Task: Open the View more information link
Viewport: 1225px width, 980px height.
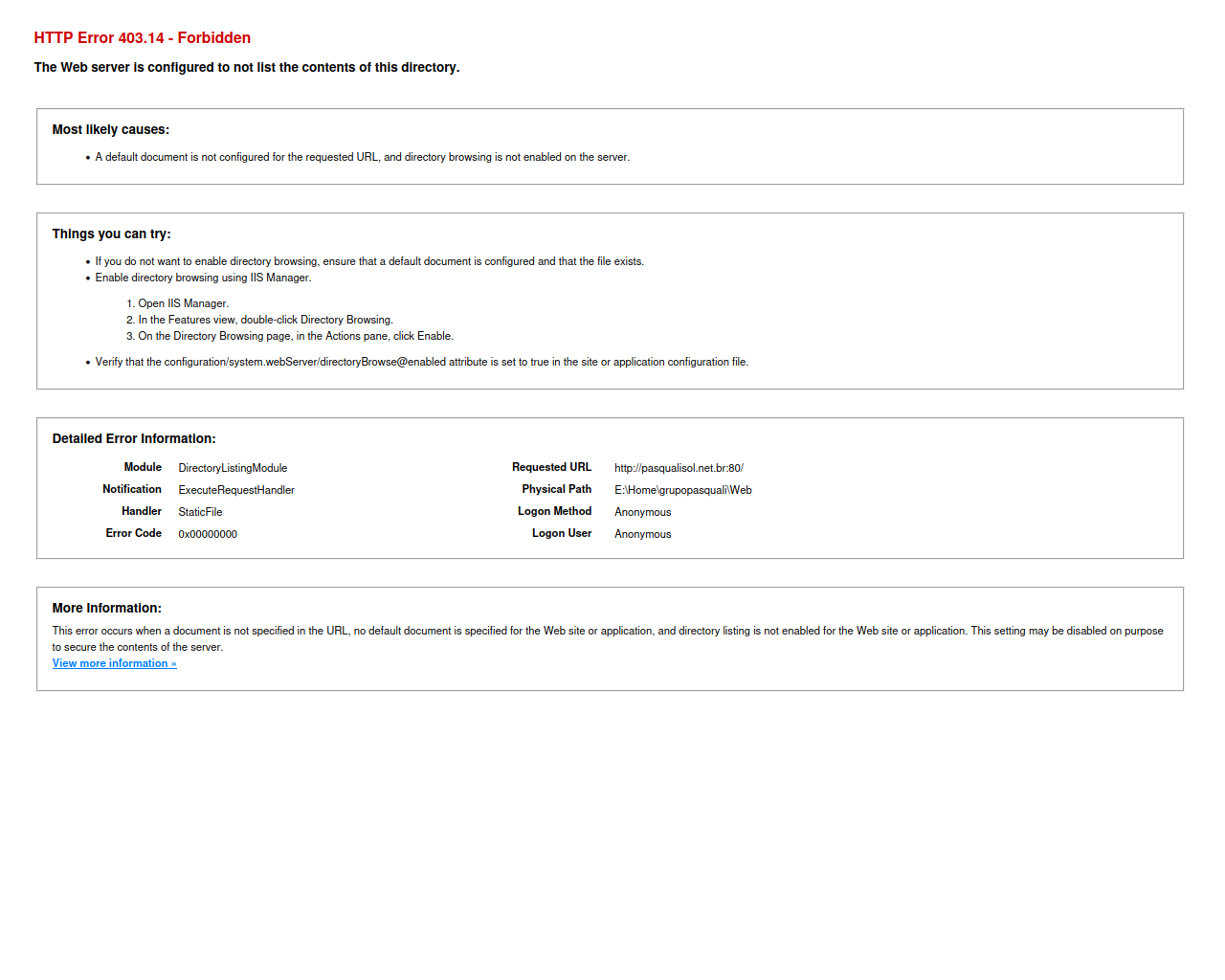Action: (114, 663)
